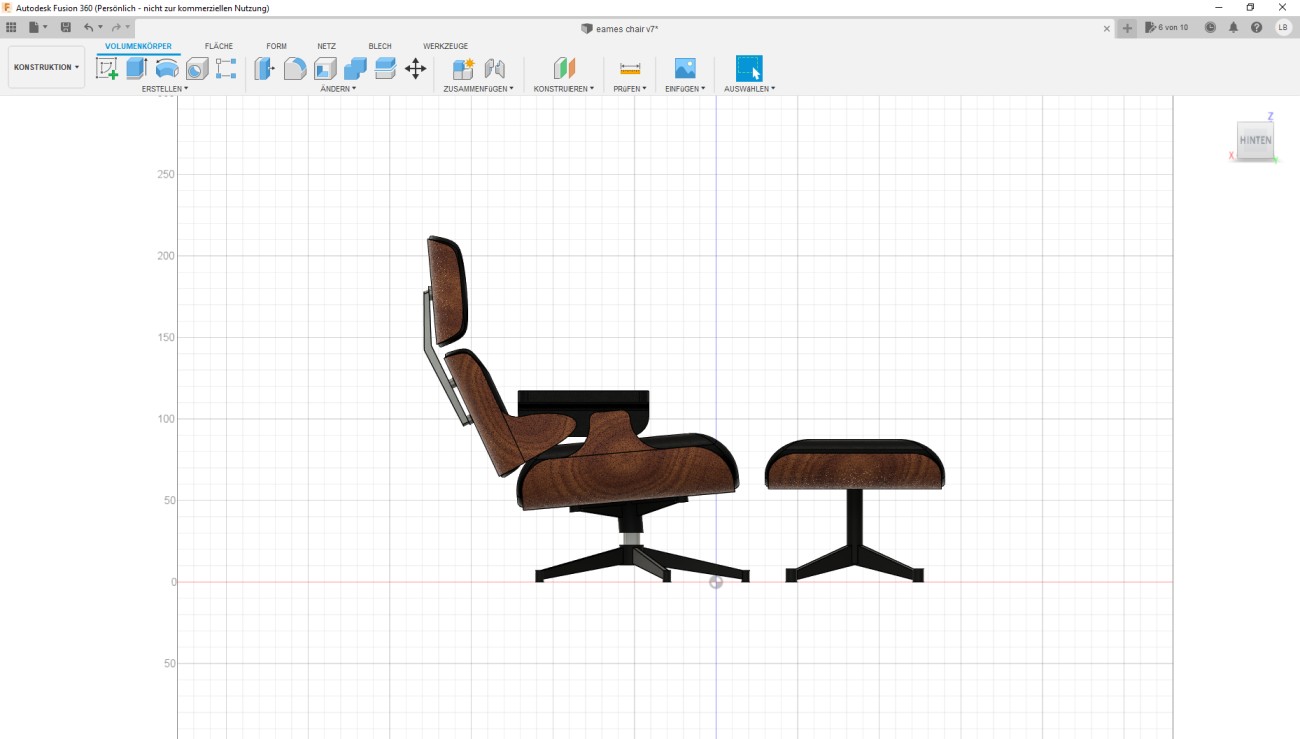Expand the PRÜFEN menu
1300x739 pixels.
630,88
